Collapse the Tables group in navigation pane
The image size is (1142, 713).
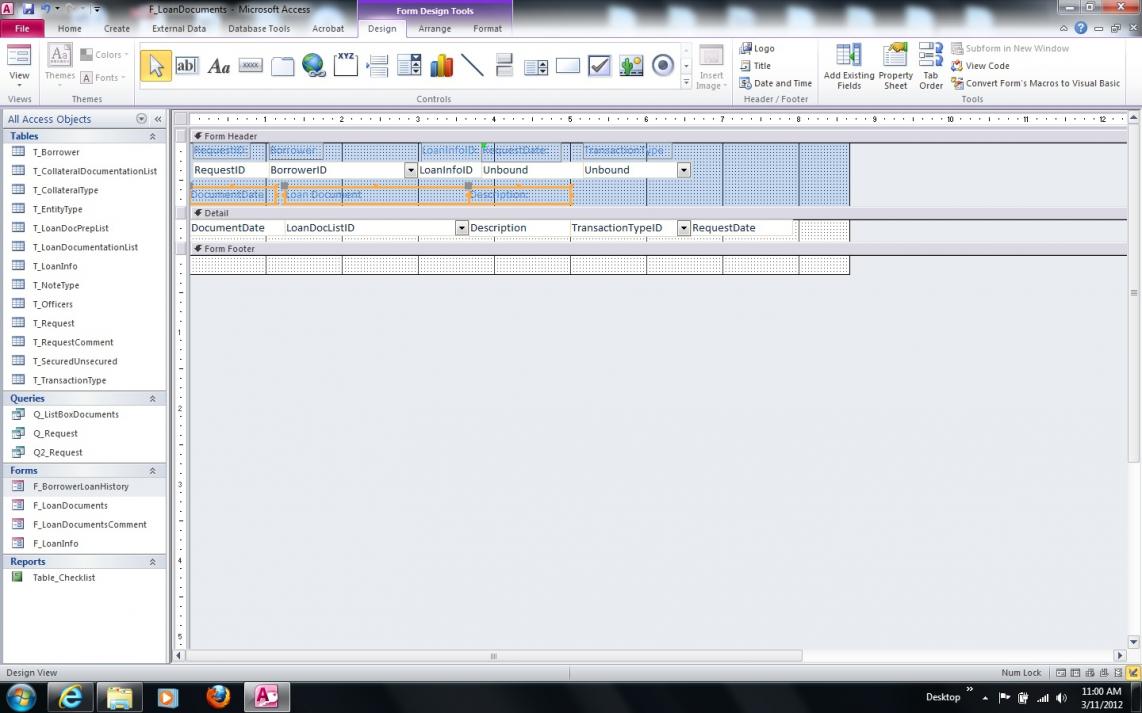coord(152,136)
